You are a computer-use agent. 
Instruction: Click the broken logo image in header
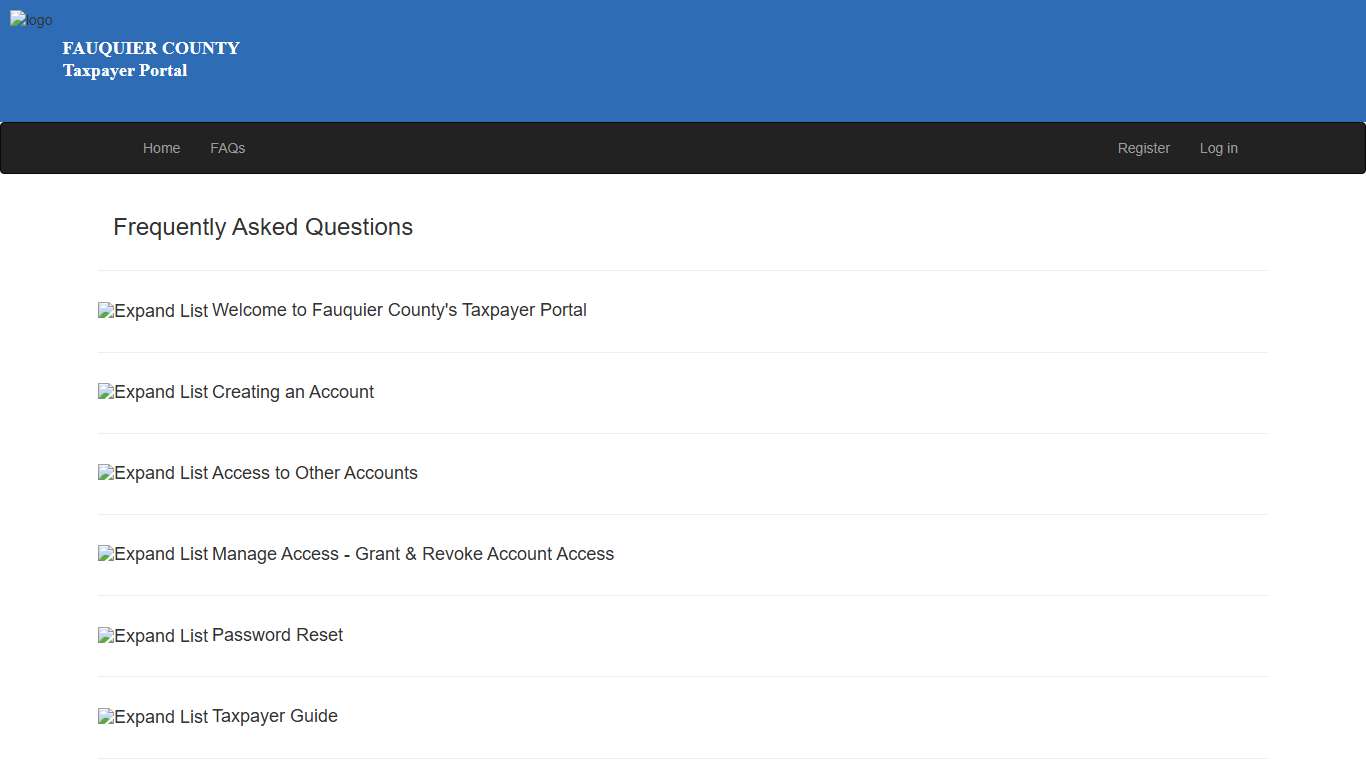(x=31, y=20)
